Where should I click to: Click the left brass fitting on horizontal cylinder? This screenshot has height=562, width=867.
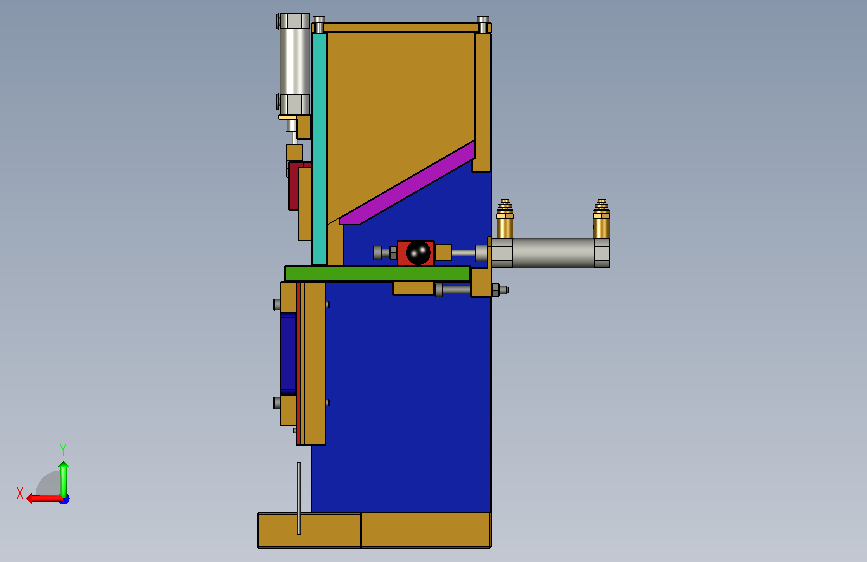504,219
